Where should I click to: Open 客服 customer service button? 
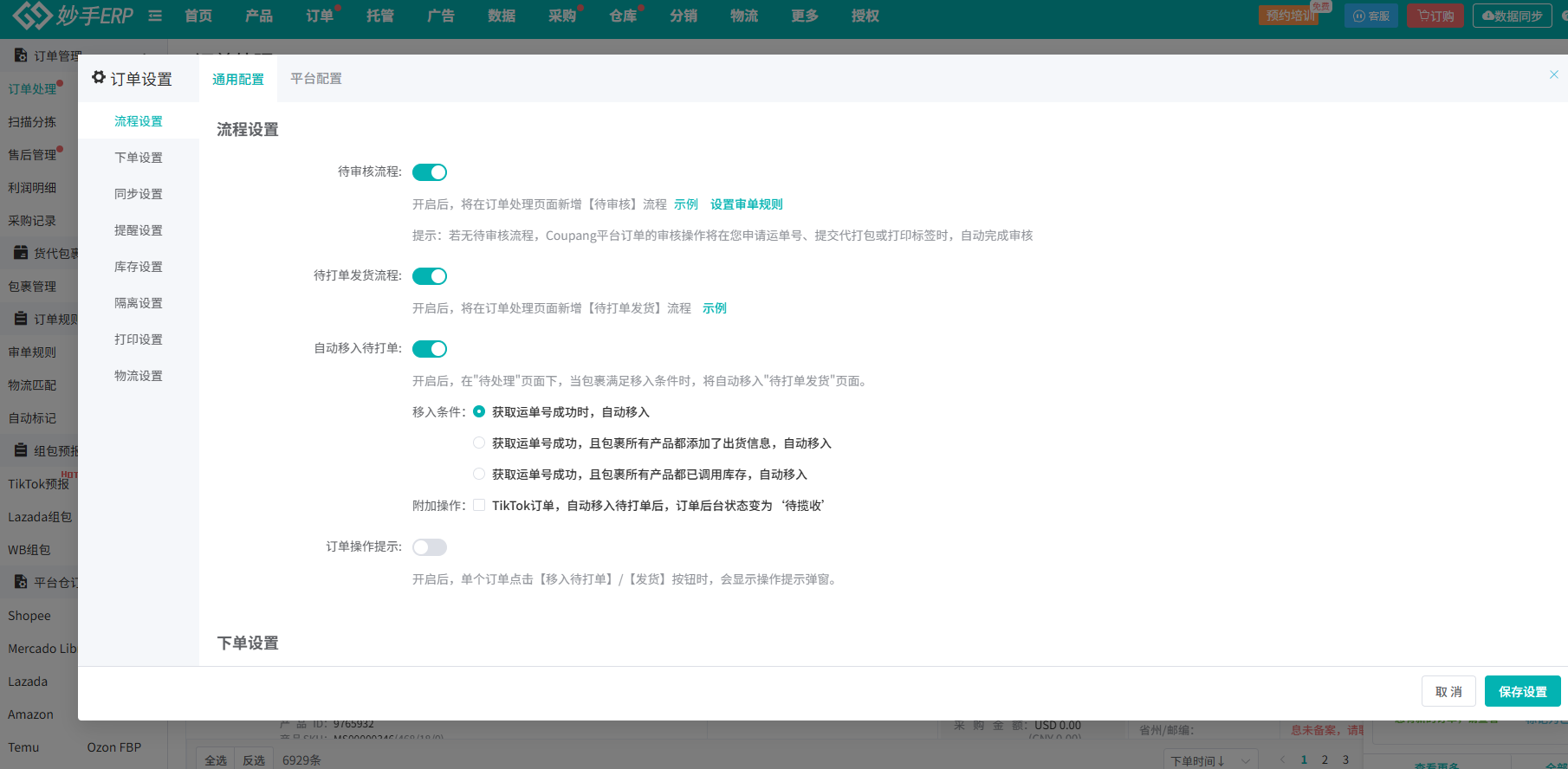click(x=1370, y=16)
